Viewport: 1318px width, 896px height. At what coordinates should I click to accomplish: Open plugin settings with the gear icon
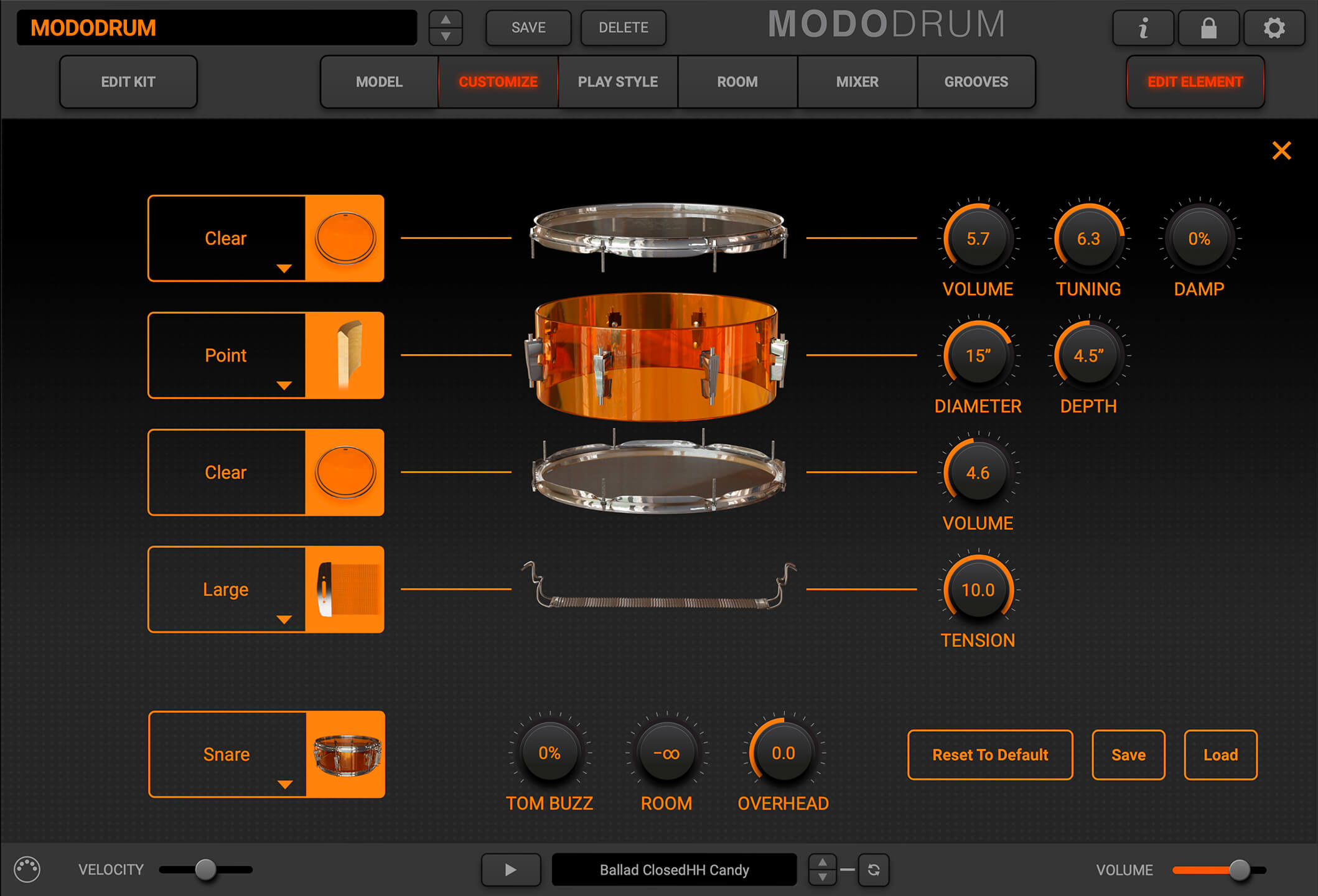pyautogui.click(x=1274, y=27)
